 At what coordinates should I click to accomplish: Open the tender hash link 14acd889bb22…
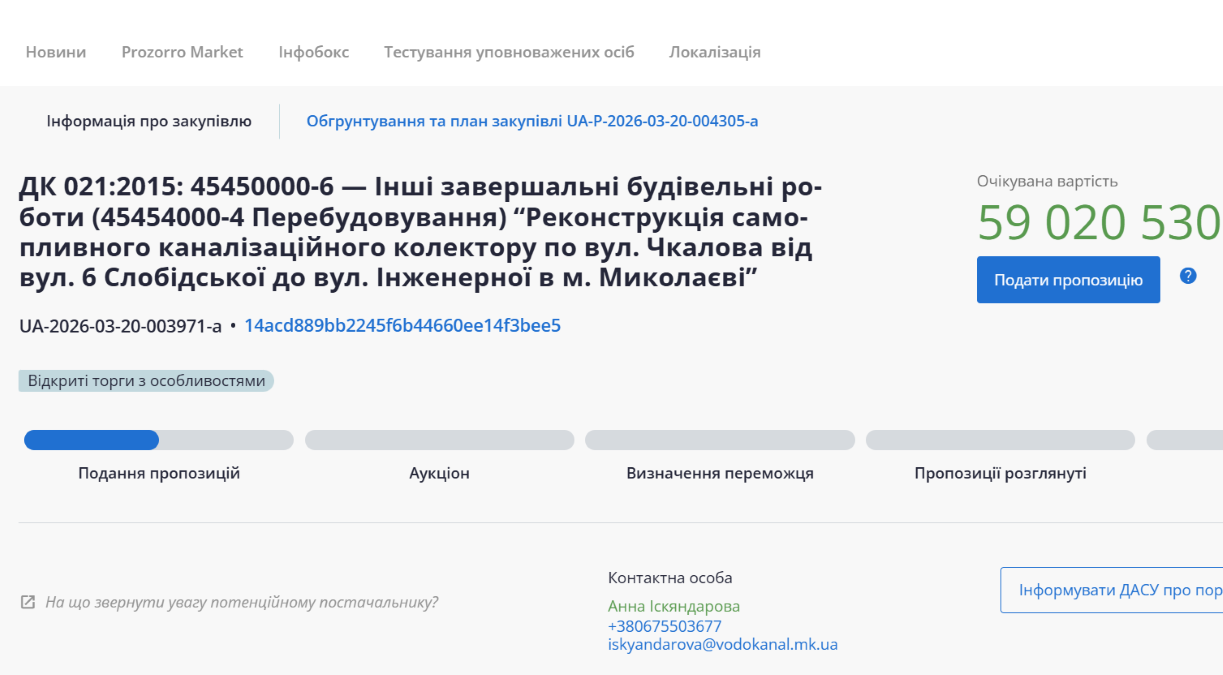tap(402, 326)
